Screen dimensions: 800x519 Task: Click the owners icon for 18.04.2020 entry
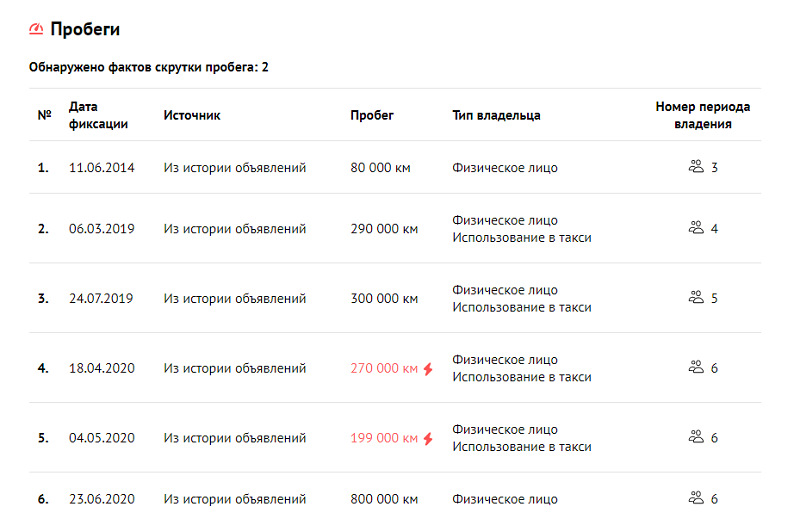pos(696,367)
